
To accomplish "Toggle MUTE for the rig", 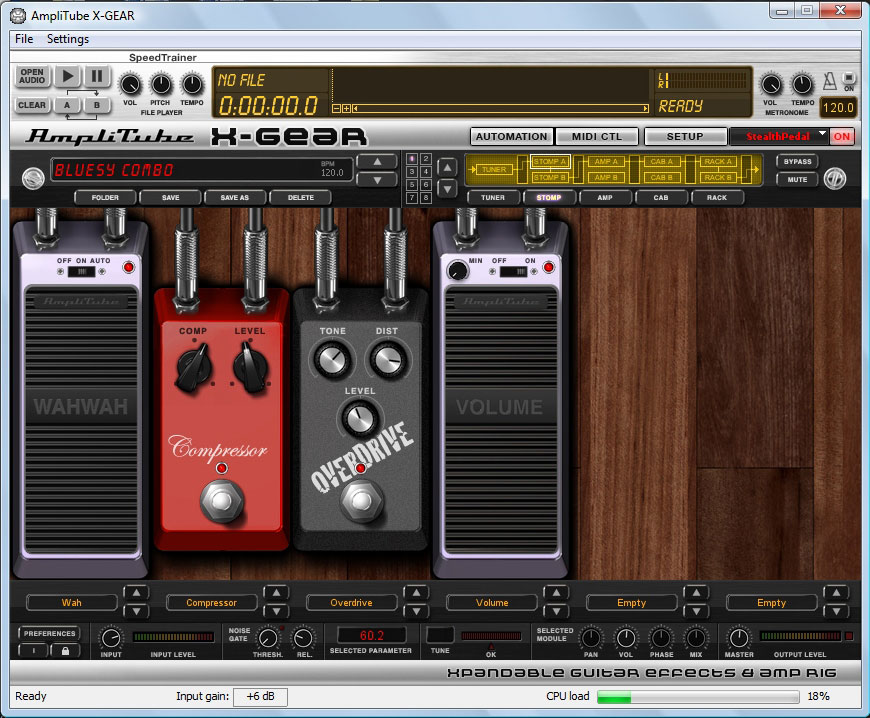I will (797, 180).
